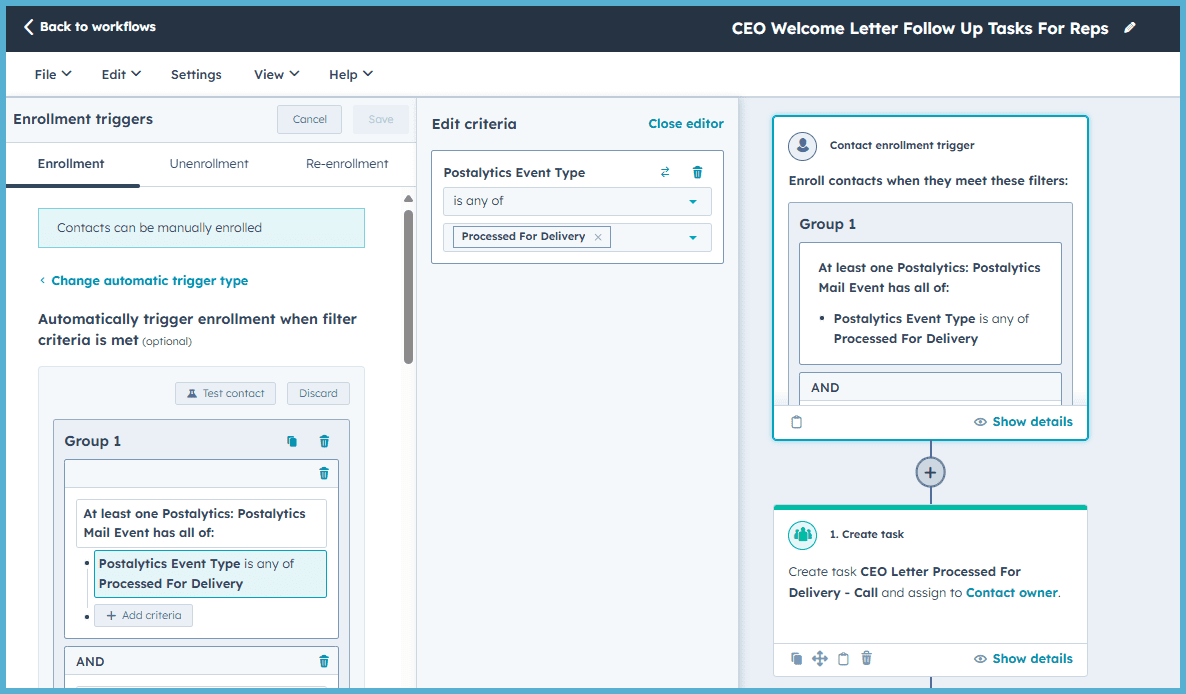Open the View menu

click(x=276, y=74)
